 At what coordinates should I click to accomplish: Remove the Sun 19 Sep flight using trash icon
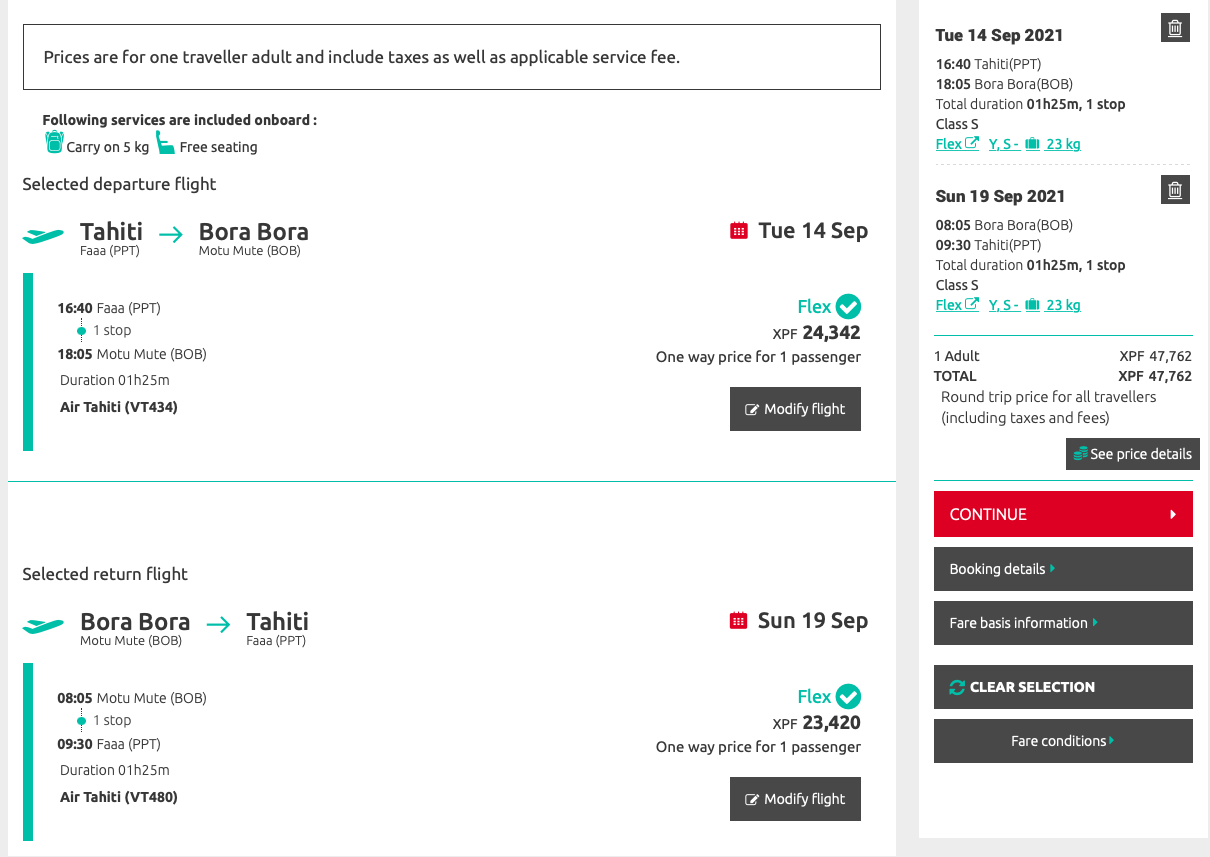click(1175, 189)
